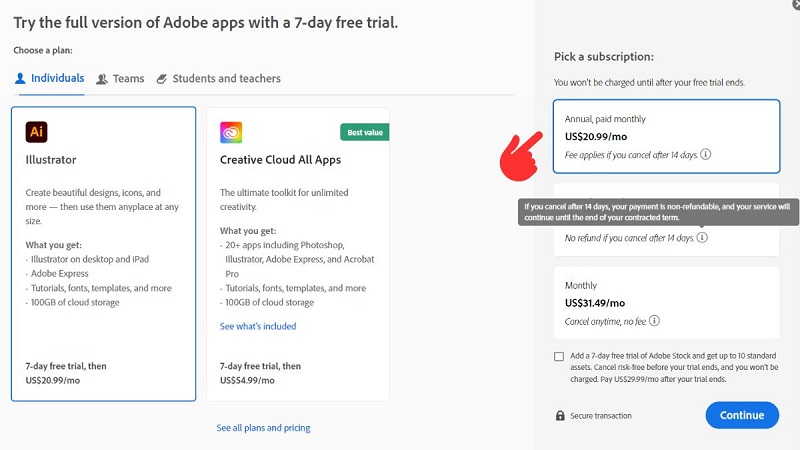Viewport: 800px width, 450px height.
Task: Open the See what's included link
Action: click(x=258, y=326)
